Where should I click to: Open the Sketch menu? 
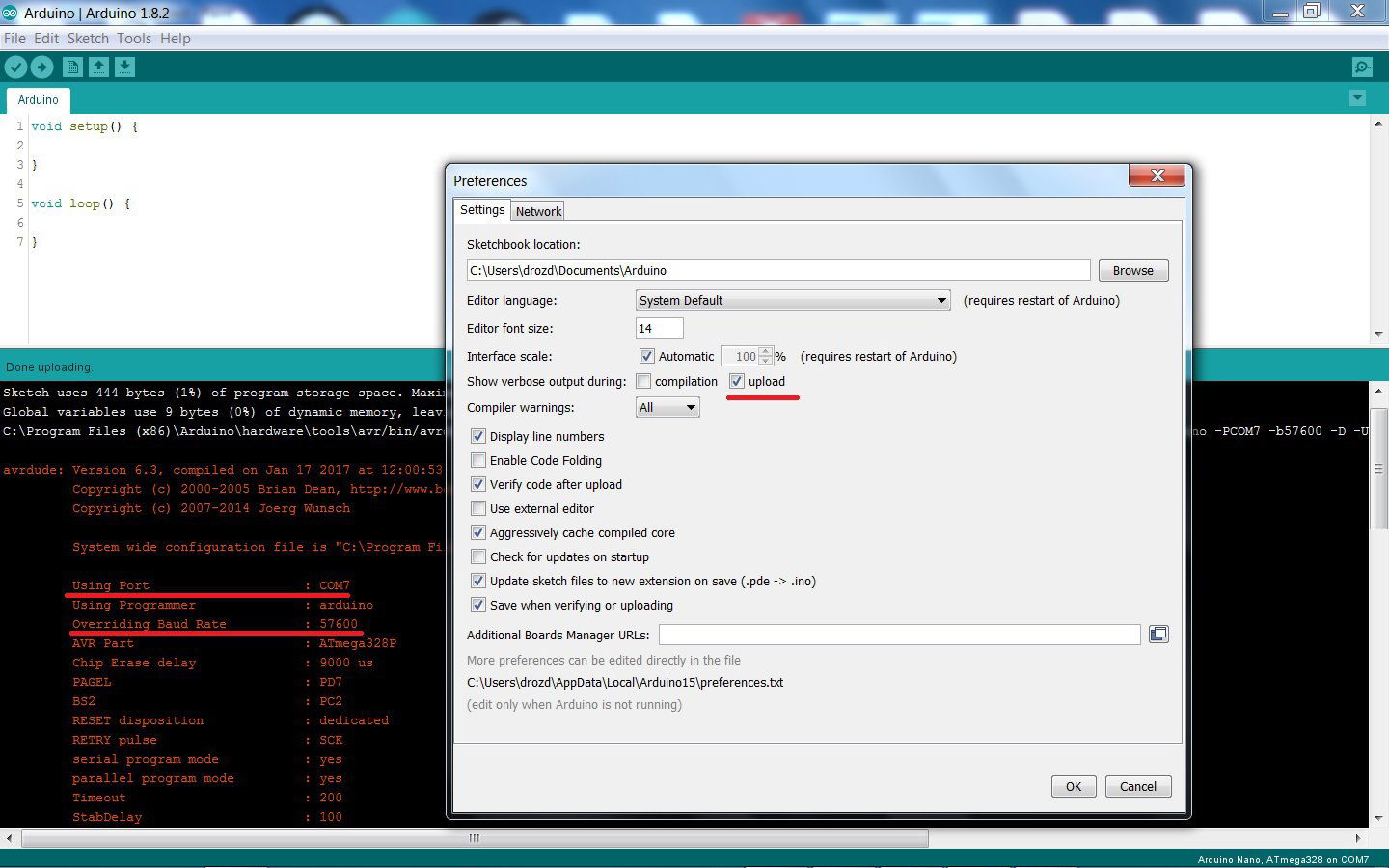[x=88, y=38]
